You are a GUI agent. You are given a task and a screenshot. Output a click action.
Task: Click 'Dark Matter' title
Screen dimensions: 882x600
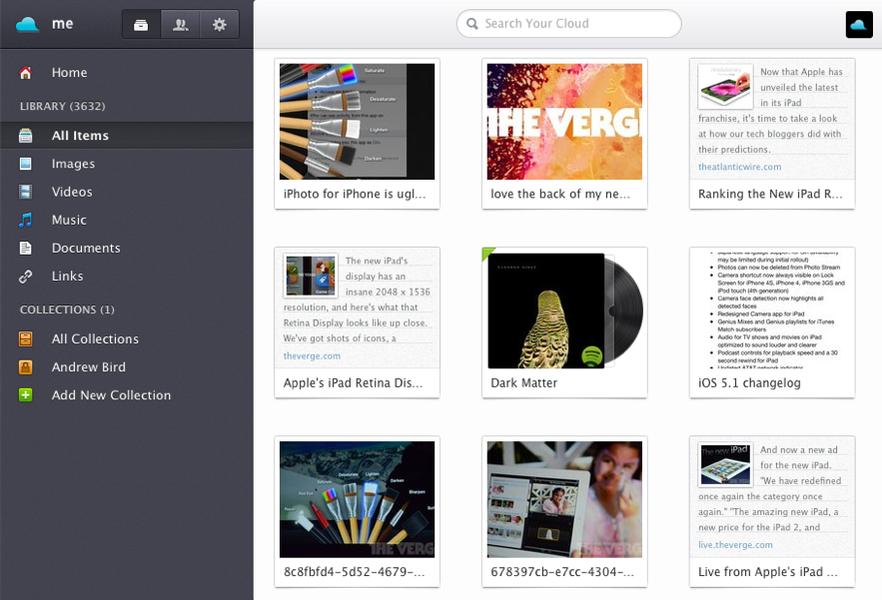(524, 383)
